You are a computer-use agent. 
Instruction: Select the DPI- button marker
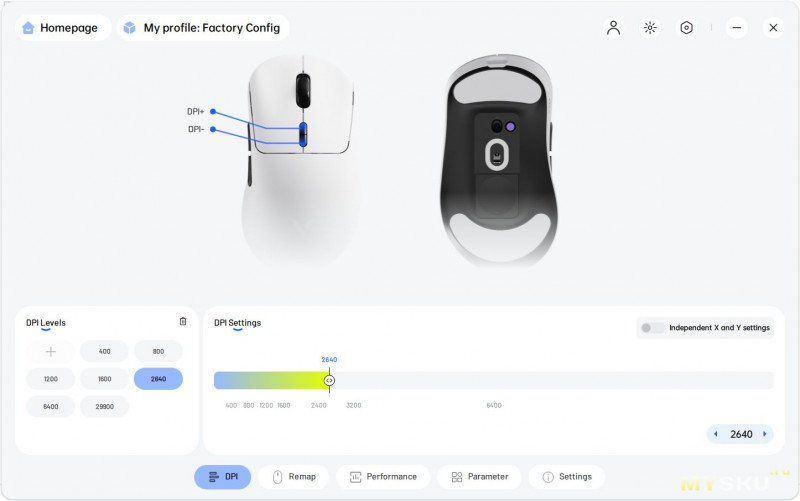coord(213,130)
